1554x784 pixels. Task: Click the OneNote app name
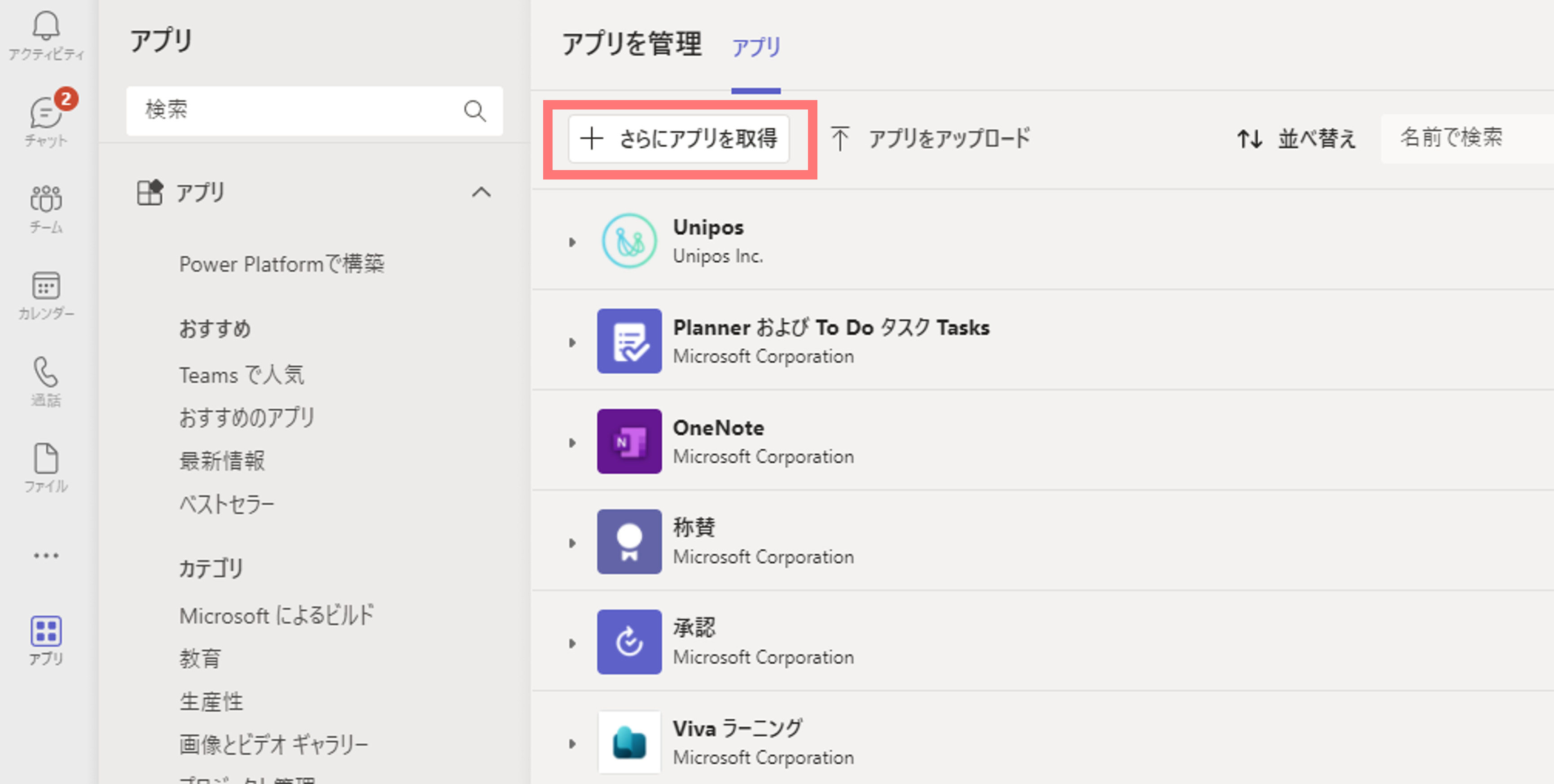(x=719, y=428)
